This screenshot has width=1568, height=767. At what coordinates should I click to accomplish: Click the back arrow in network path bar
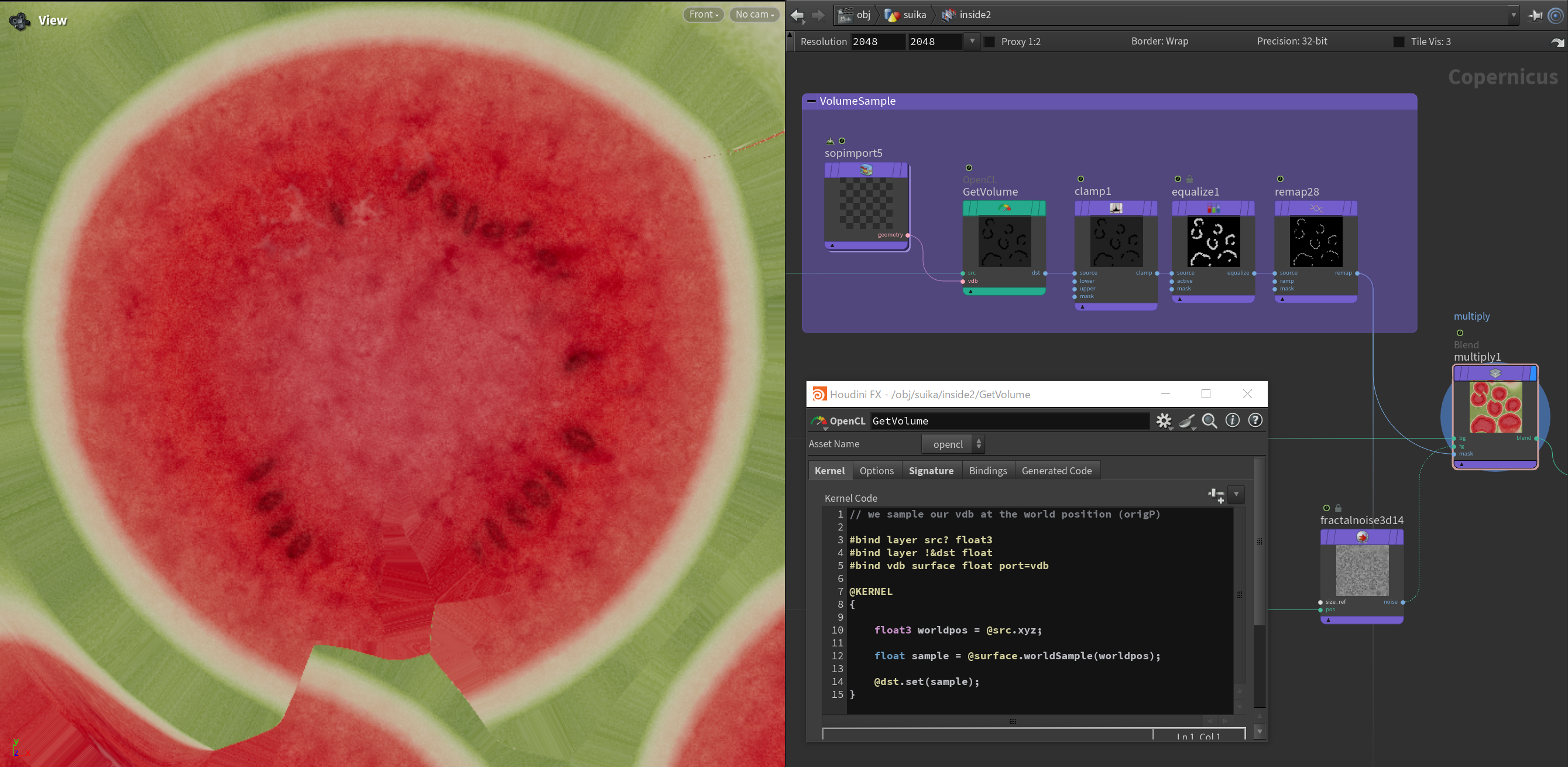click(x=797, y=15)
